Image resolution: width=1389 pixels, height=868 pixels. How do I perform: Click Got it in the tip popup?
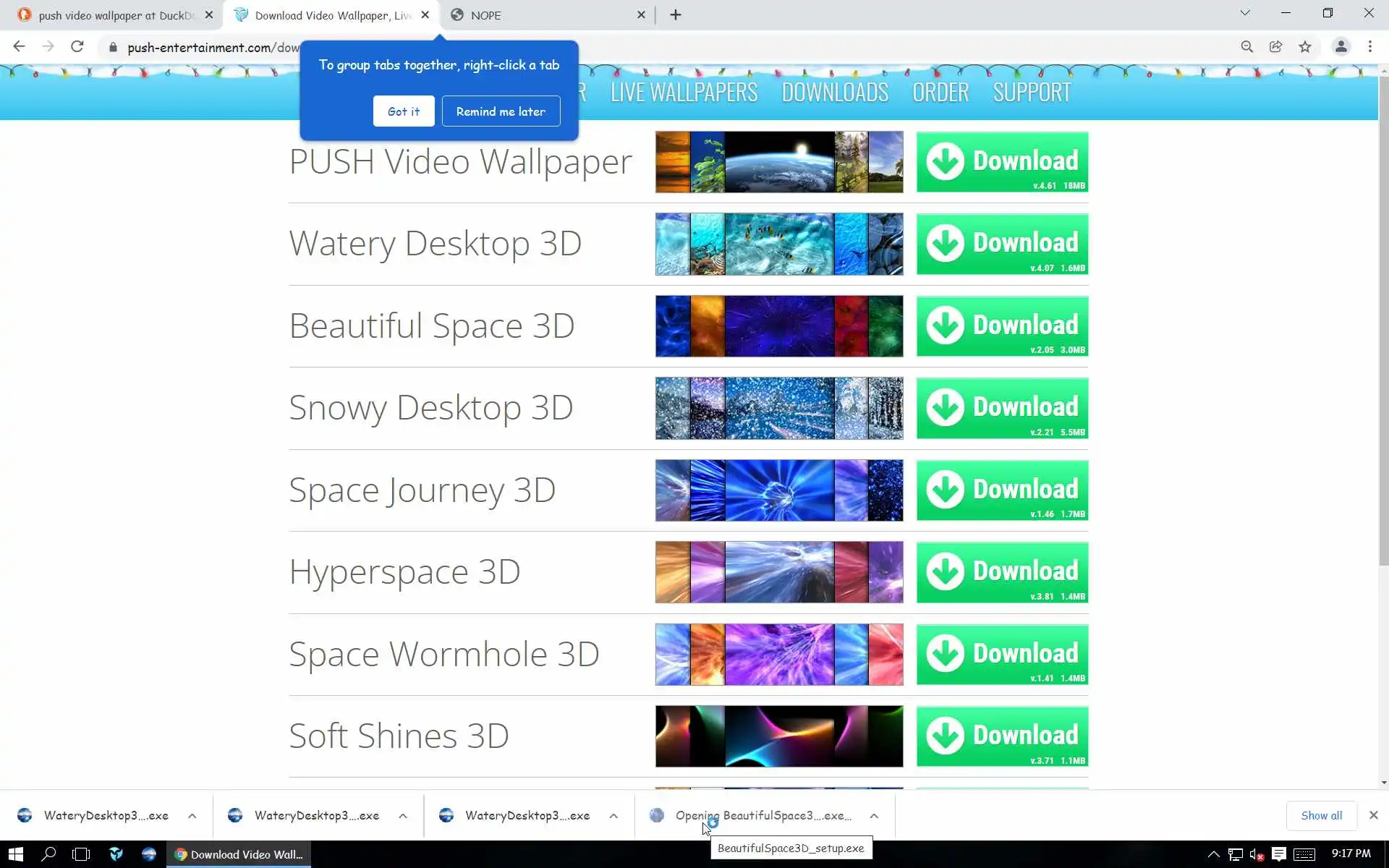403,111
